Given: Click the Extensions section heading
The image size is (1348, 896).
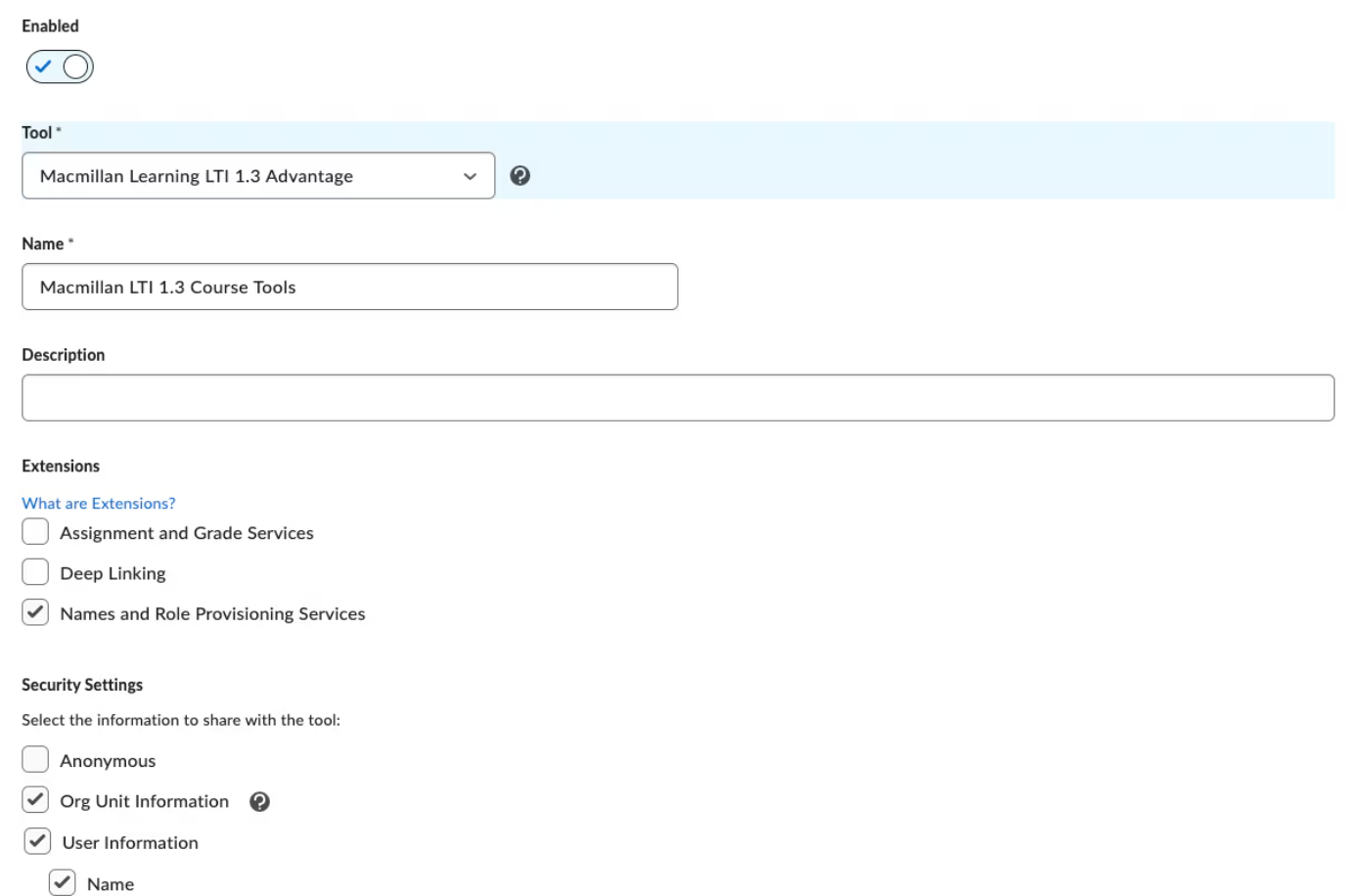Looking at the screenshot, I should point(61,466).
